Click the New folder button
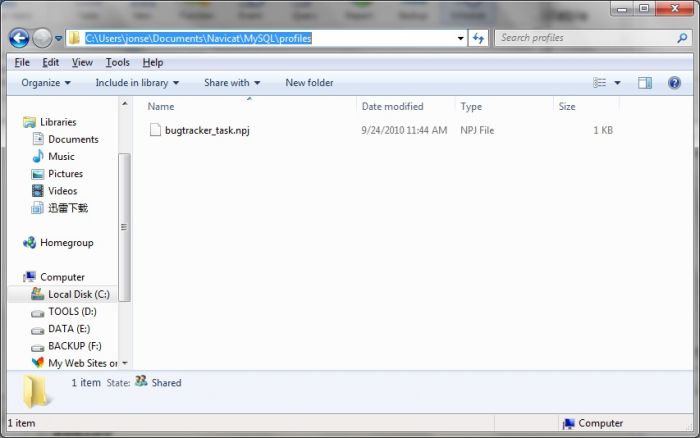The width and height of the screenshot is (700, 438). tap(309, 83)
